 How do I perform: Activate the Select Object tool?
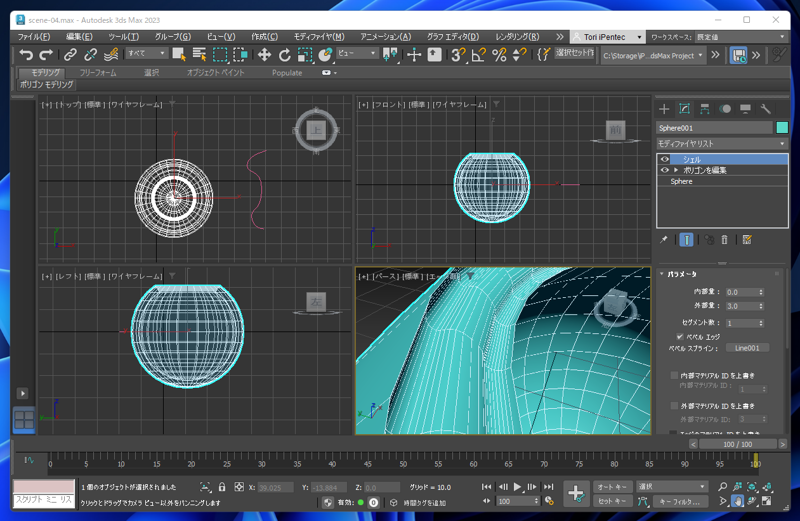179,54
